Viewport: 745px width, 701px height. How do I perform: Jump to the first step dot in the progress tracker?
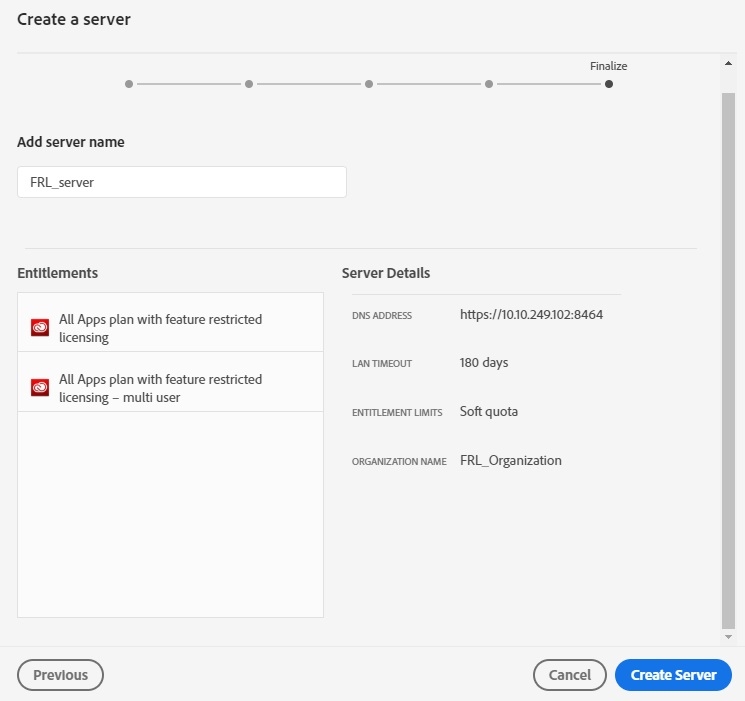[x=129, y=84]
